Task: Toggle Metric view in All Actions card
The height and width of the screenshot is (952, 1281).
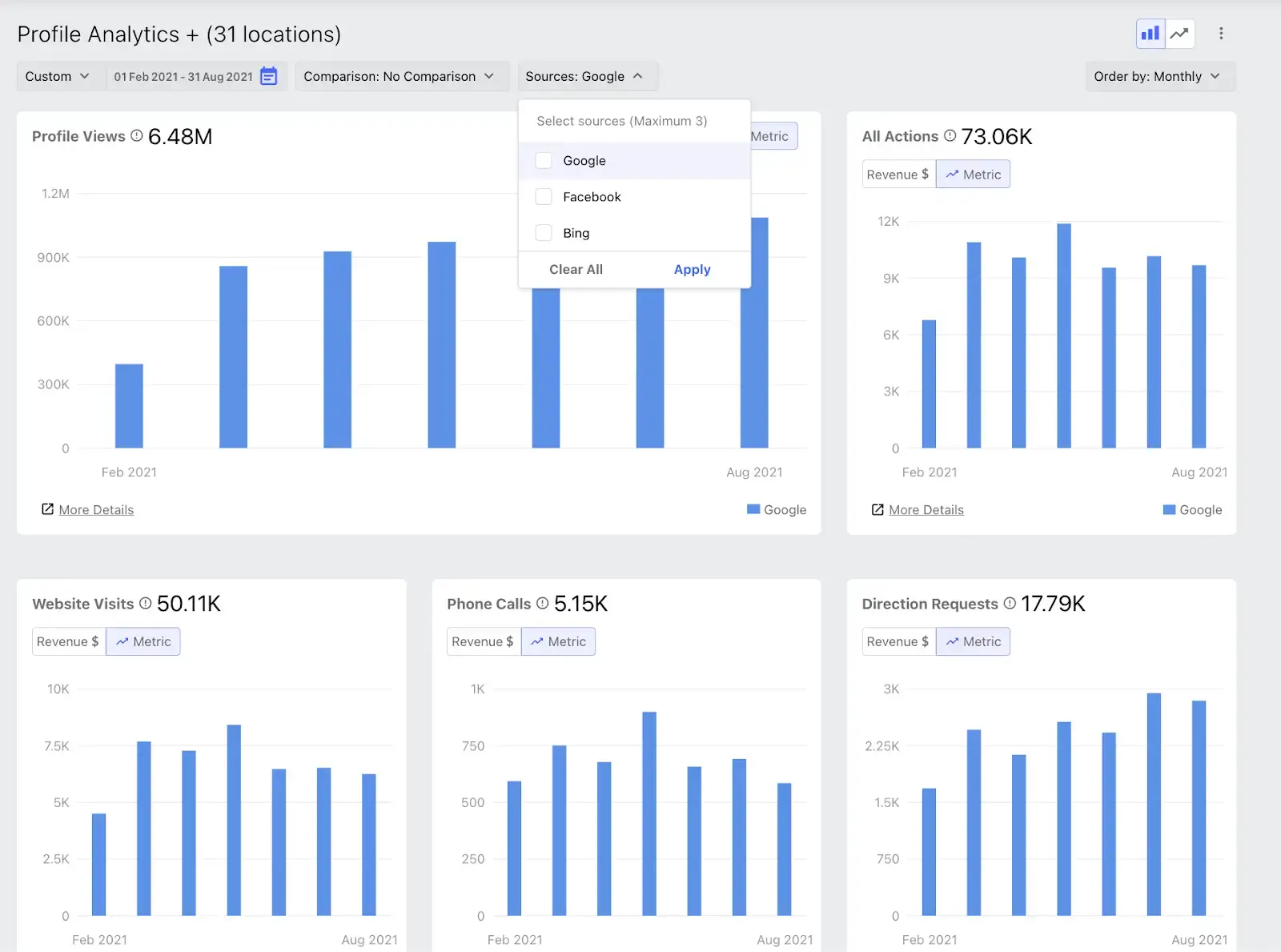Action: point(973,175)
